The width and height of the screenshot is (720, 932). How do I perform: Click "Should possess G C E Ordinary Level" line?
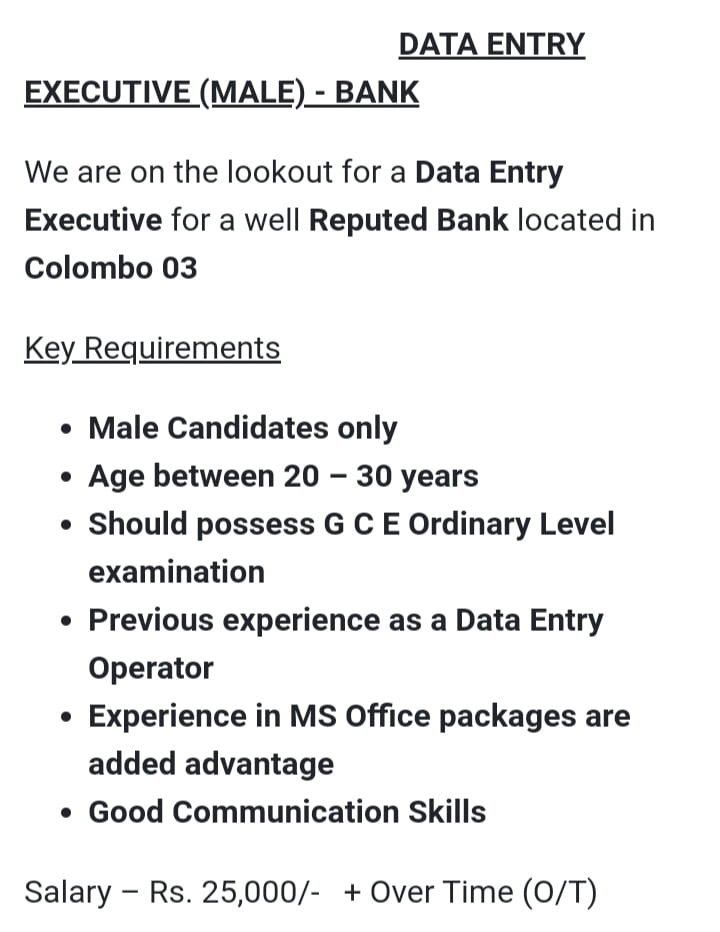(x=351, y=524)
